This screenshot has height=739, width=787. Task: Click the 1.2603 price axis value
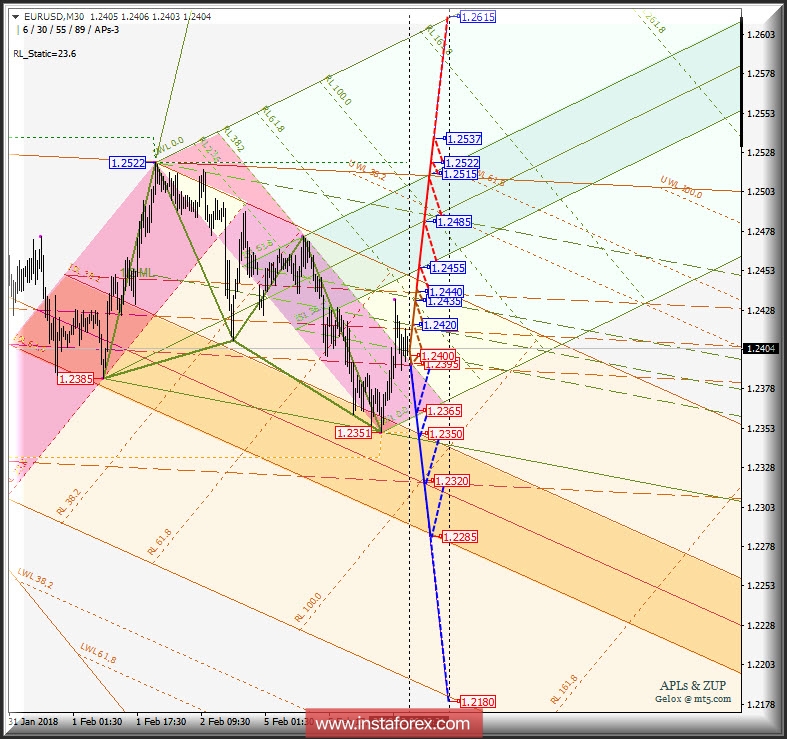click(x=761, y=34)
